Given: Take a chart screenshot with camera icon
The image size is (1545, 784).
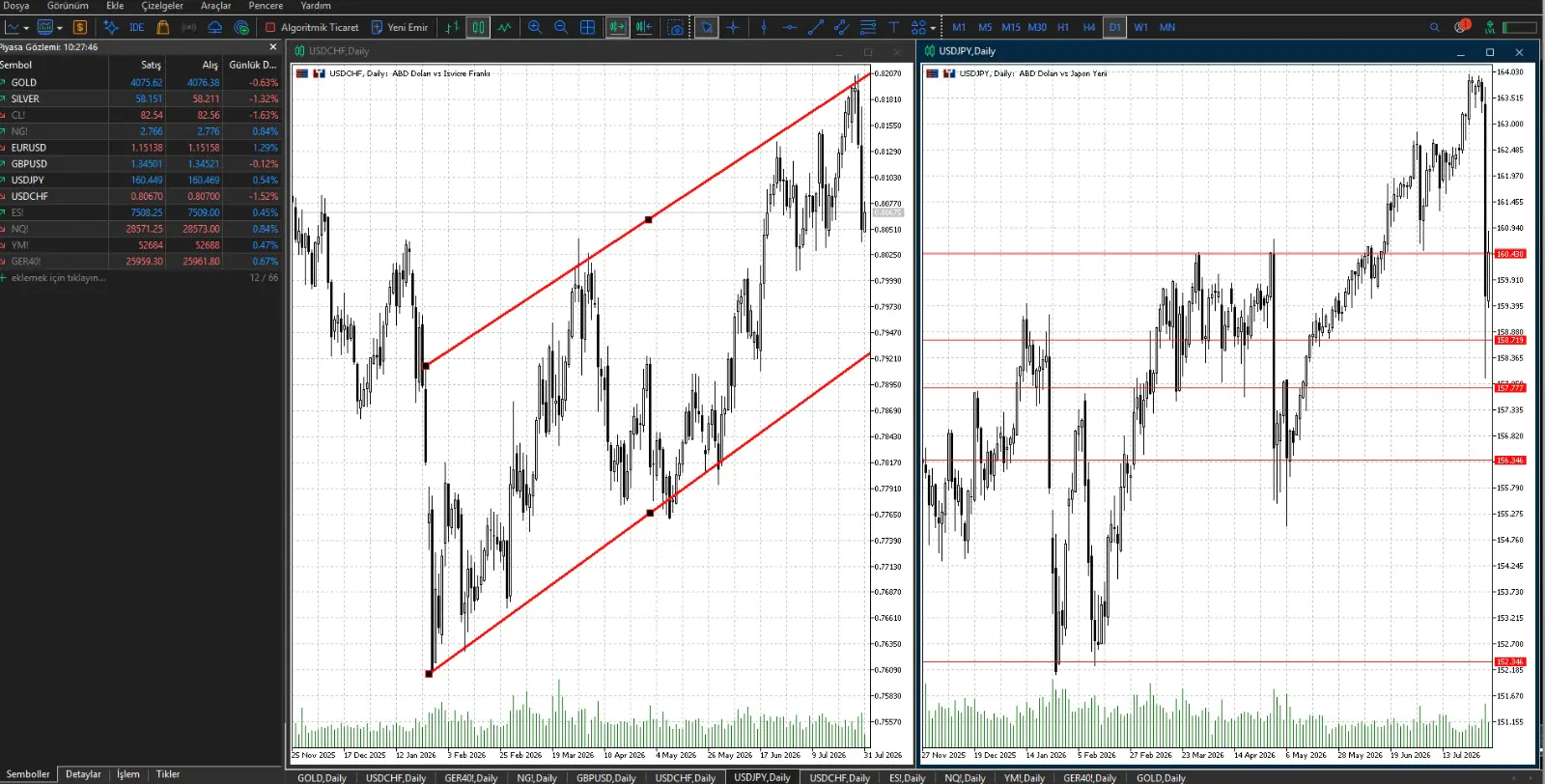Looking at the screenshot, I should 676,27.
